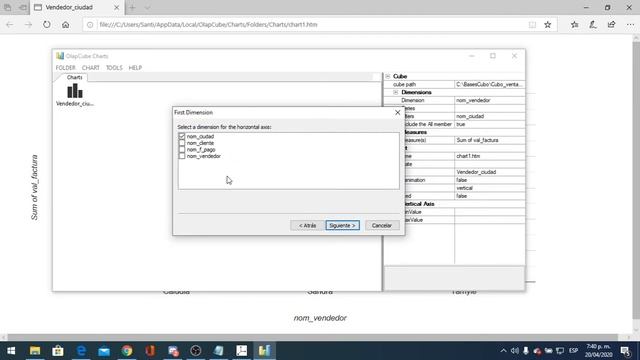Open the ESP language indicator
This screenshot has width=640, height=360.
[573, 351]
